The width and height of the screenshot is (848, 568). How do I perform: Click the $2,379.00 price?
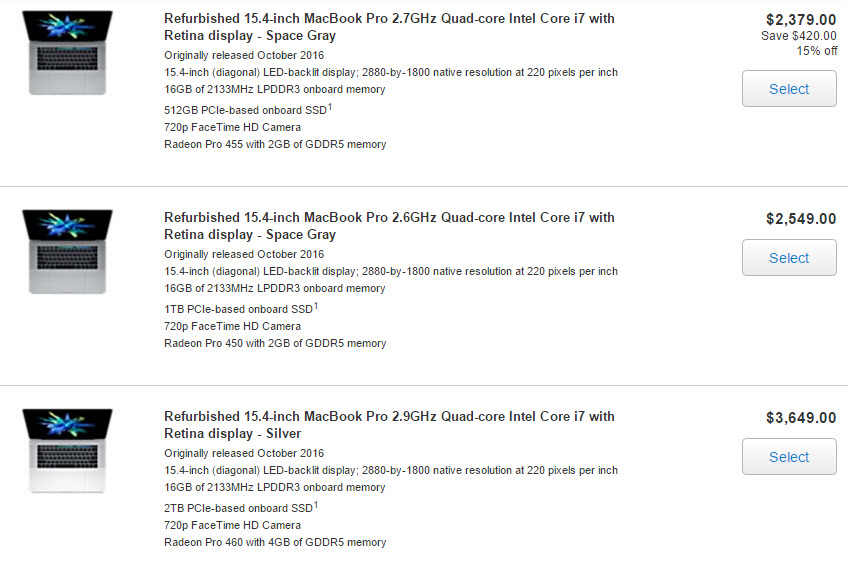800,19
